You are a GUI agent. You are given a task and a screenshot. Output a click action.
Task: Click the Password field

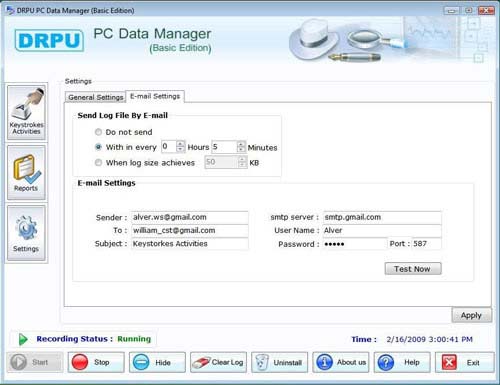tap(355, 244)
